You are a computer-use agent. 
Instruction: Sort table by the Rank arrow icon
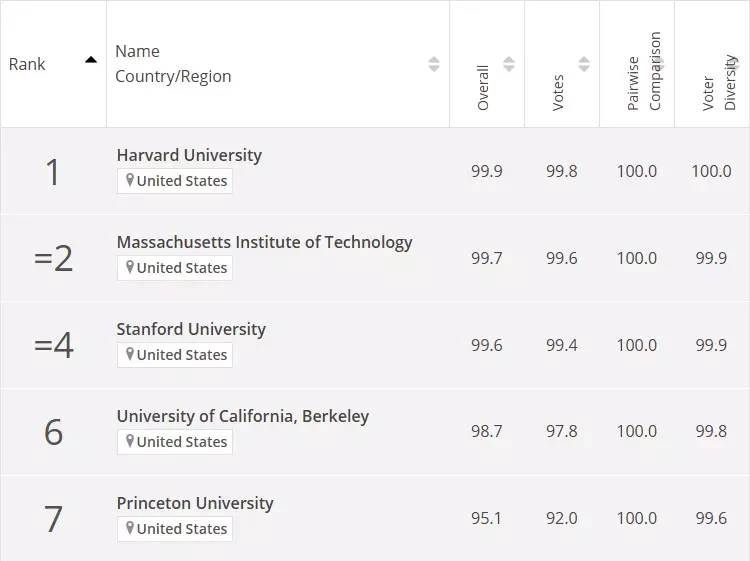91,60
